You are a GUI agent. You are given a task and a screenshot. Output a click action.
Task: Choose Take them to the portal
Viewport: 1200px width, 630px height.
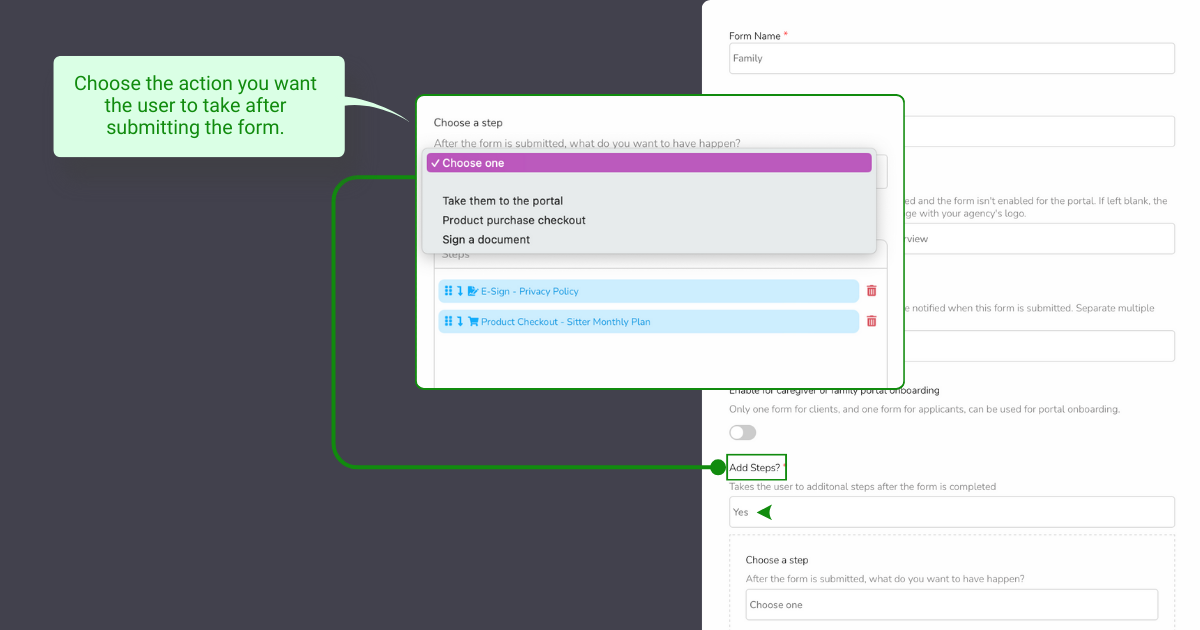[502, 201]
